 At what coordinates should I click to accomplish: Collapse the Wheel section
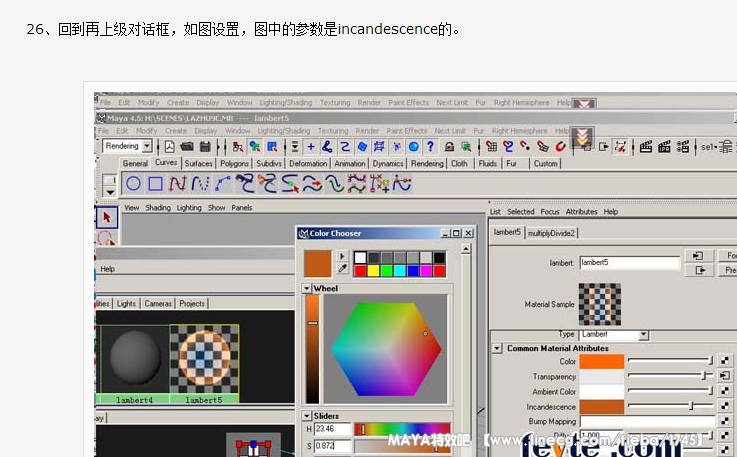[308, 289]
